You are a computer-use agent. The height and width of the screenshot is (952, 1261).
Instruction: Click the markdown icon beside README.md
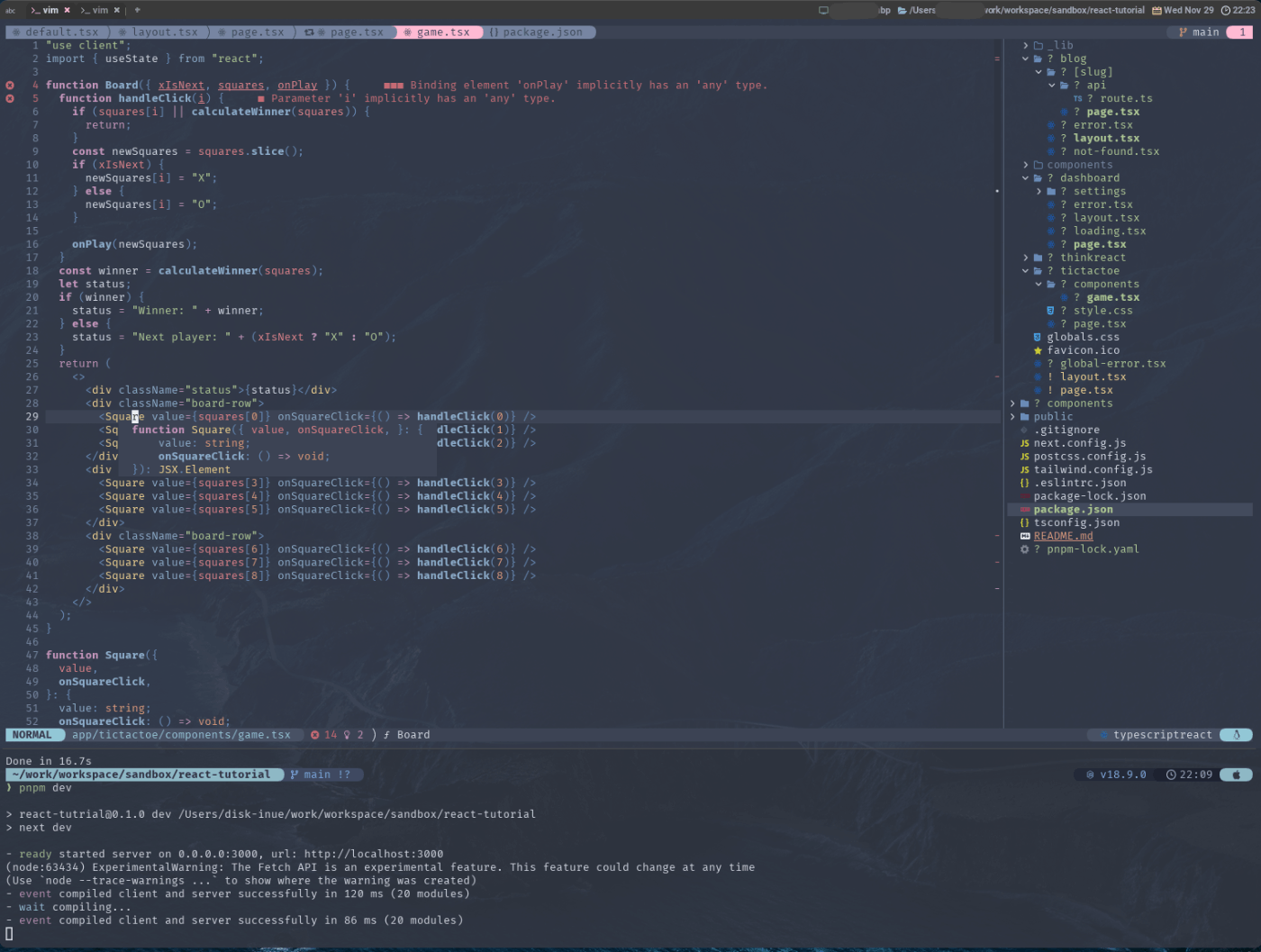pos(1025,536)
